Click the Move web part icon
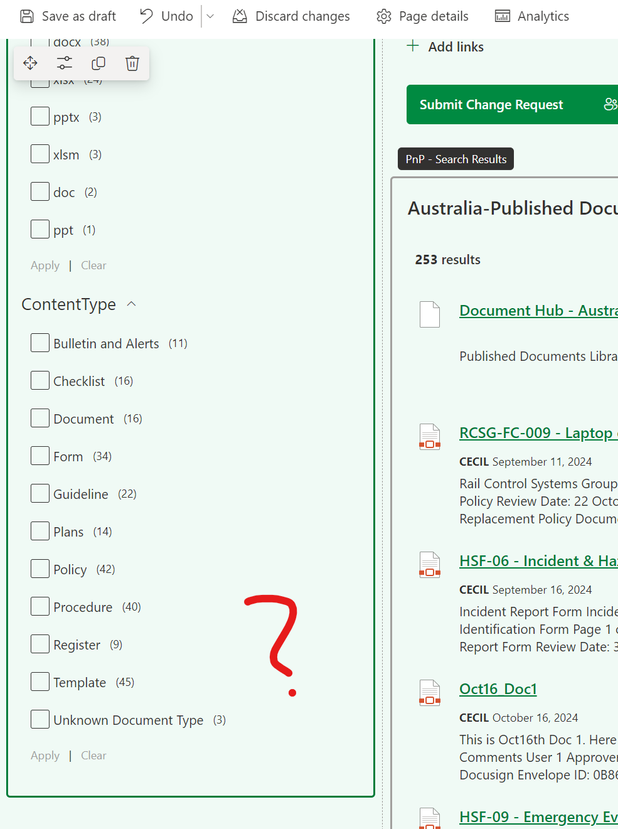618x829 pixels. click(x=30, y=63)
